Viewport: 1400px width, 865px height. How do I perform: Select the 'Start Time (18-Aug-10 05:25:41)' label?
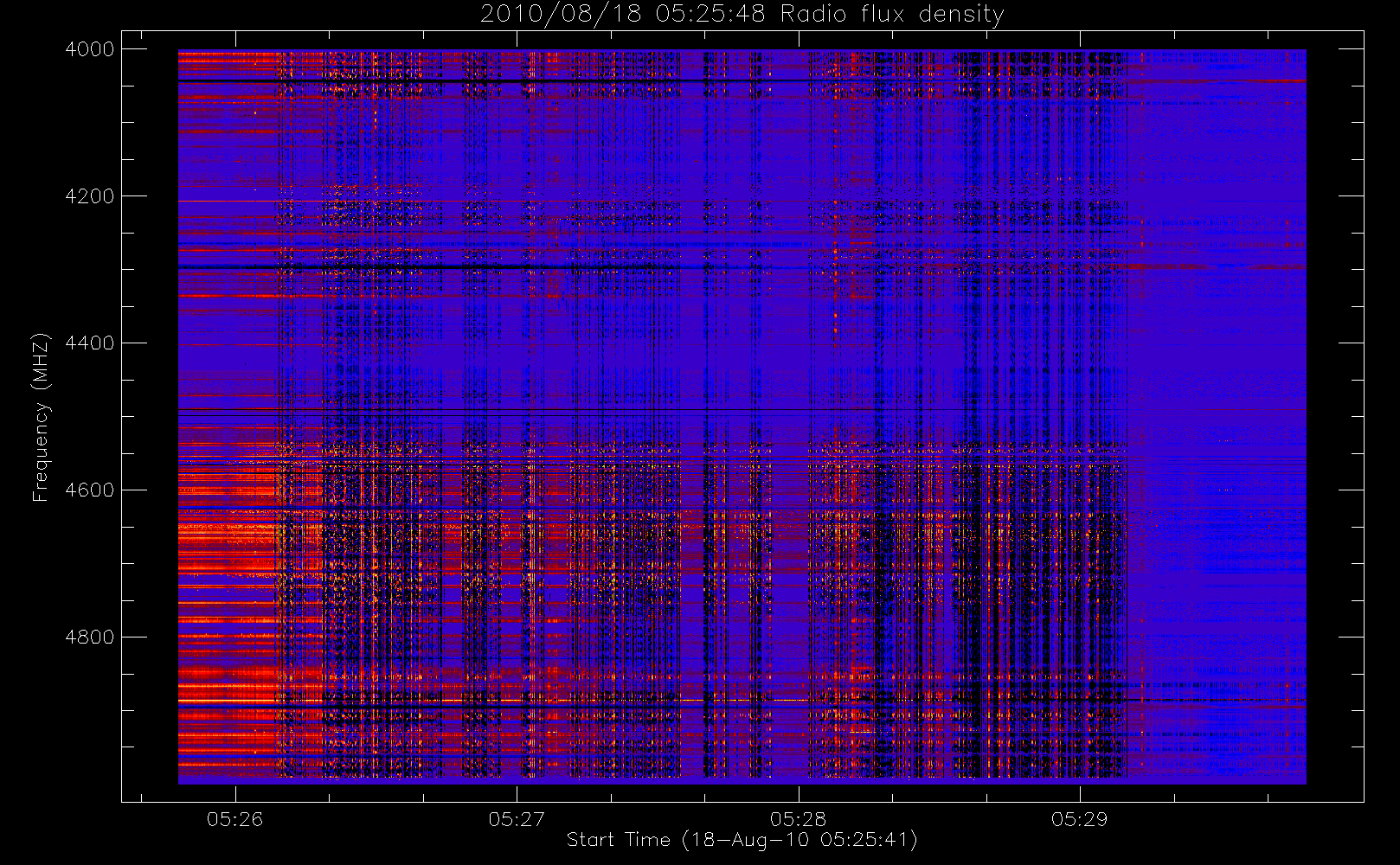[x=742, y=840]
